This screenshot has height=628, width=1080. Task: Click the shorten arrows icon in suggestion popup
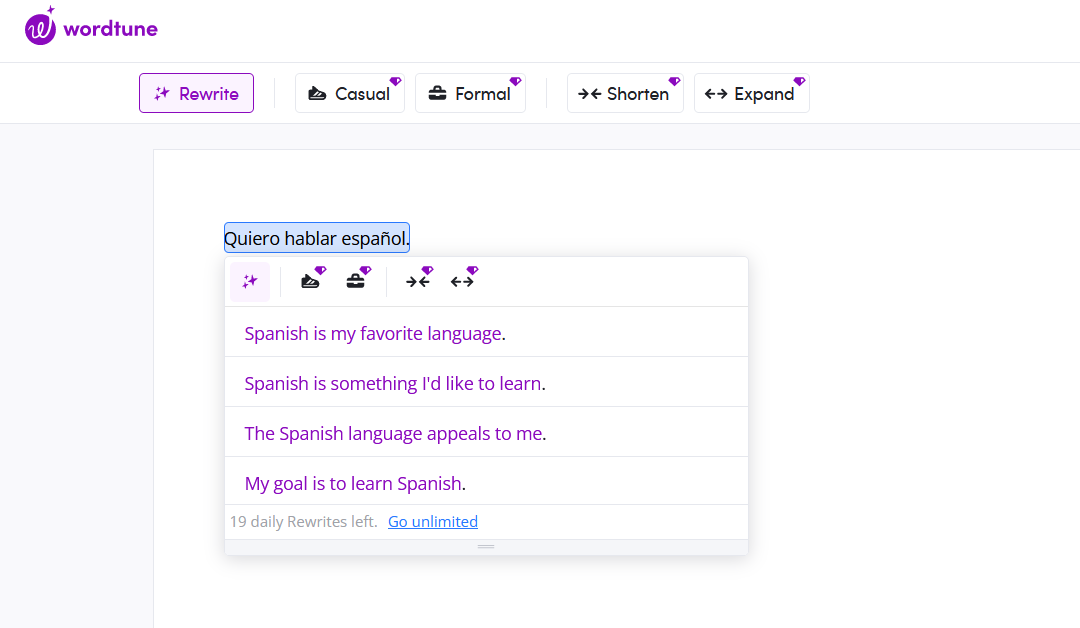click(417, 282)
